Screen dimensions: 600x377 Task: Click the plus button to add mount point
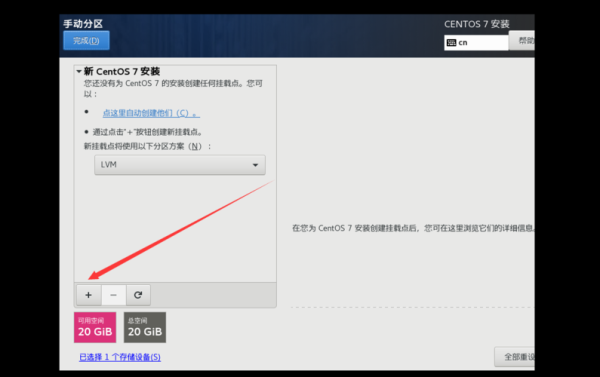pos(88,295)
